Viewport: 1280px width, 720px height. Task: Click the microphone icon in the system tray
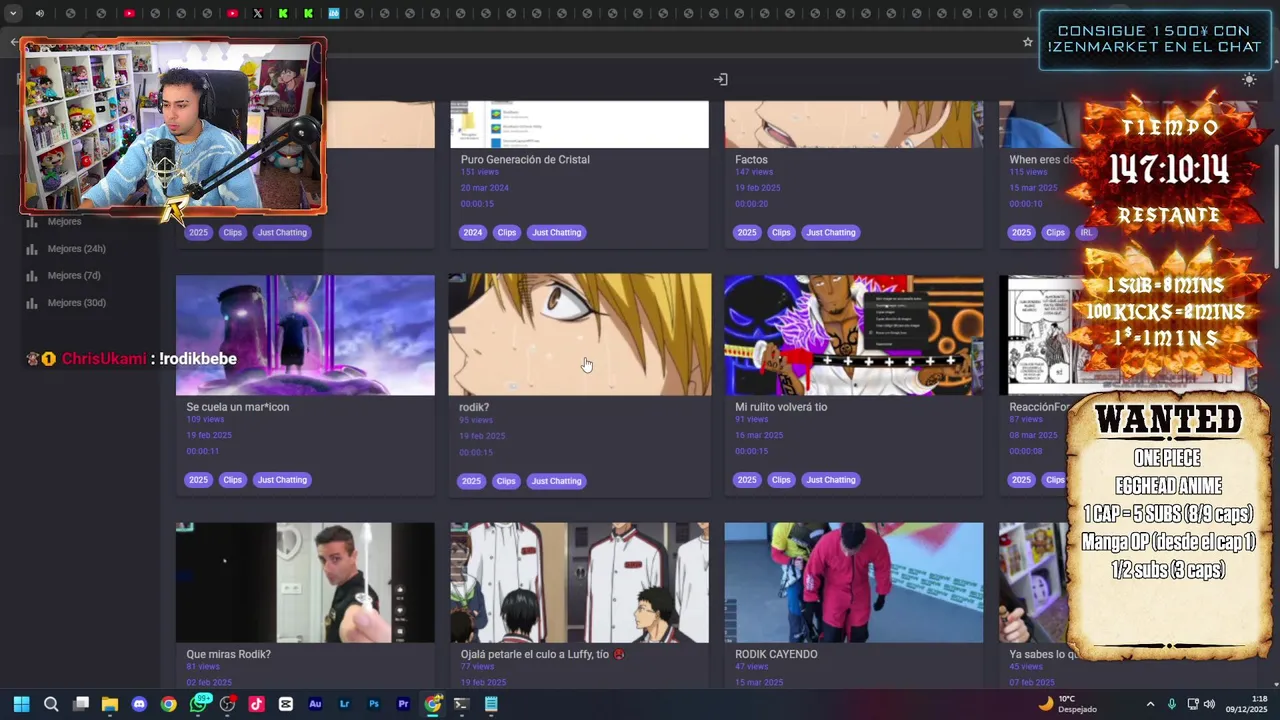(1172, 704)
